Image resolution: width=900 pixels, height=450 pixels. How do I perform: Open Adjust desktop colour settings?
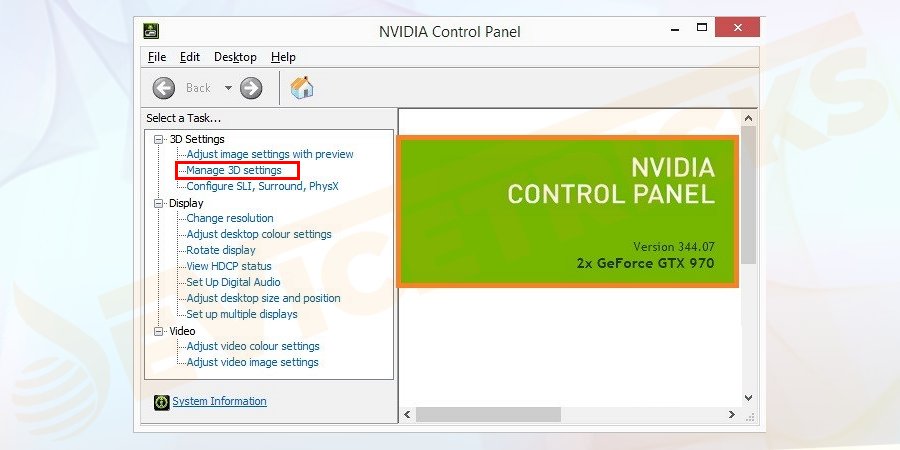259,234
